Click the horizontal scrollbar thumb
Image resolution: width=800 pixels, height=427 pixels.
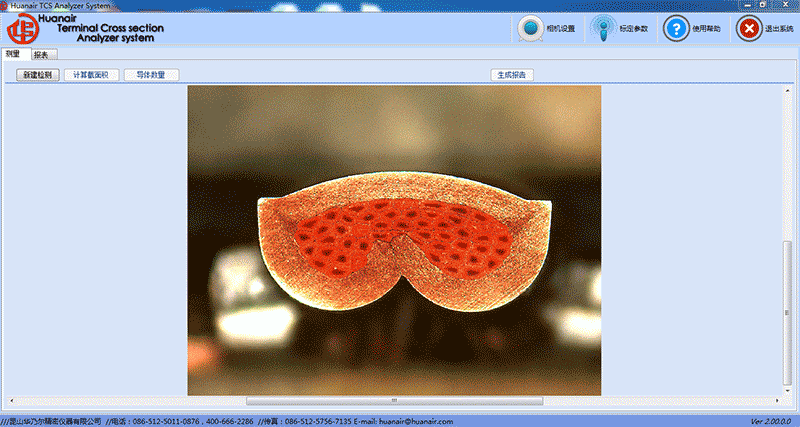394,401
